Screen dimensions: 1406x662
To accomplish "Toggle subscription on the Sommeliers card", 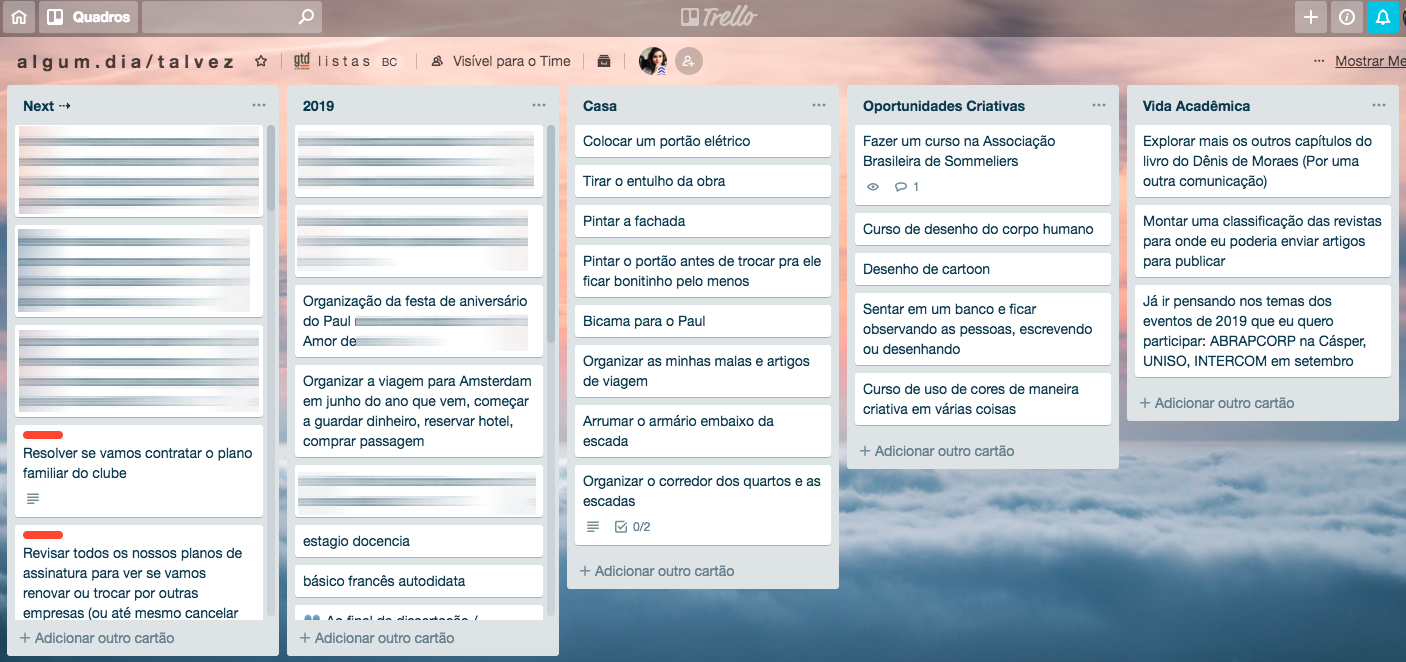I will (x=873, y=186).
